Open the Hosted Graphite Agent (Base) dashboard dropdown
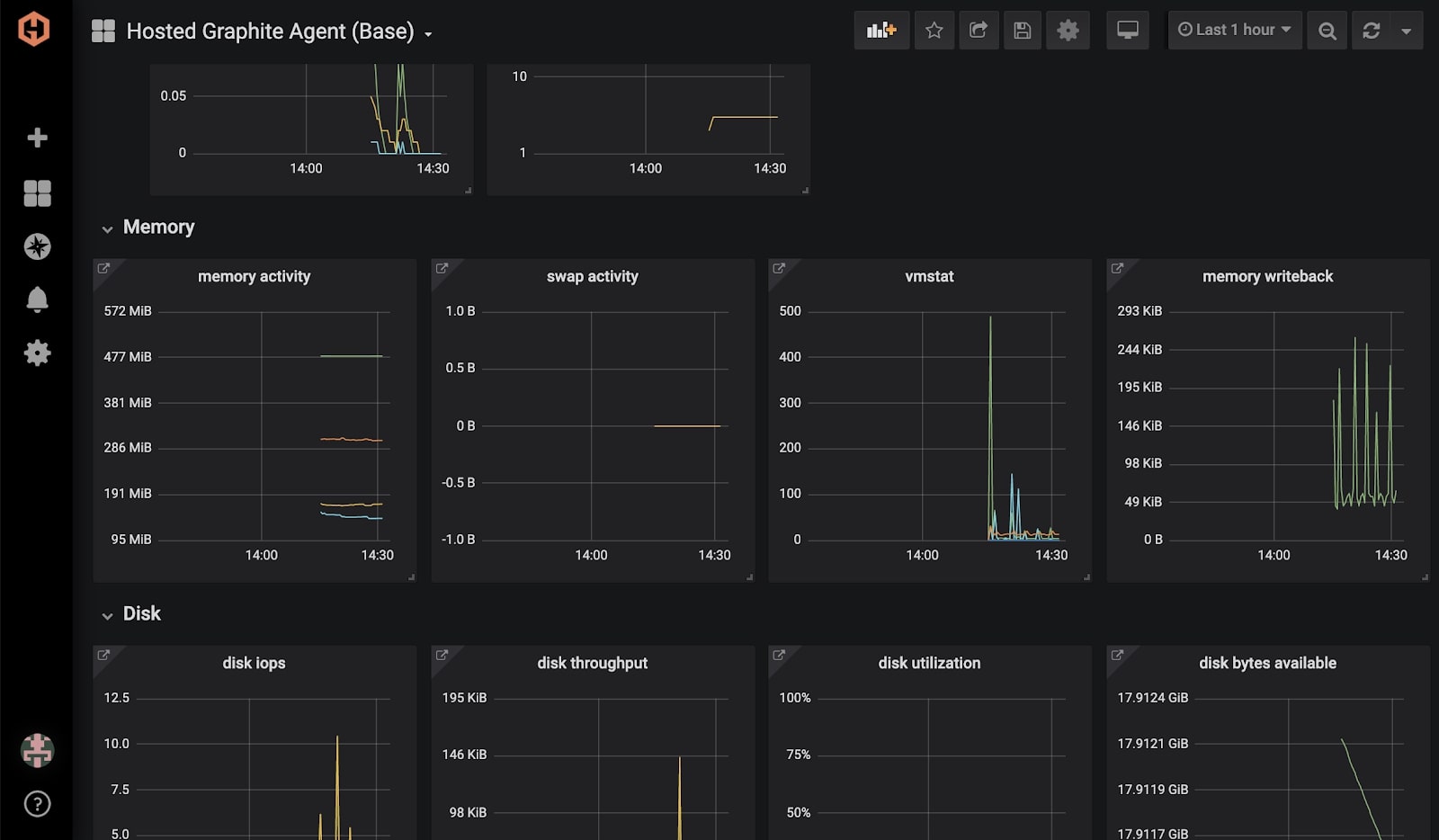Screen dimensions: 1439x840 279,31
